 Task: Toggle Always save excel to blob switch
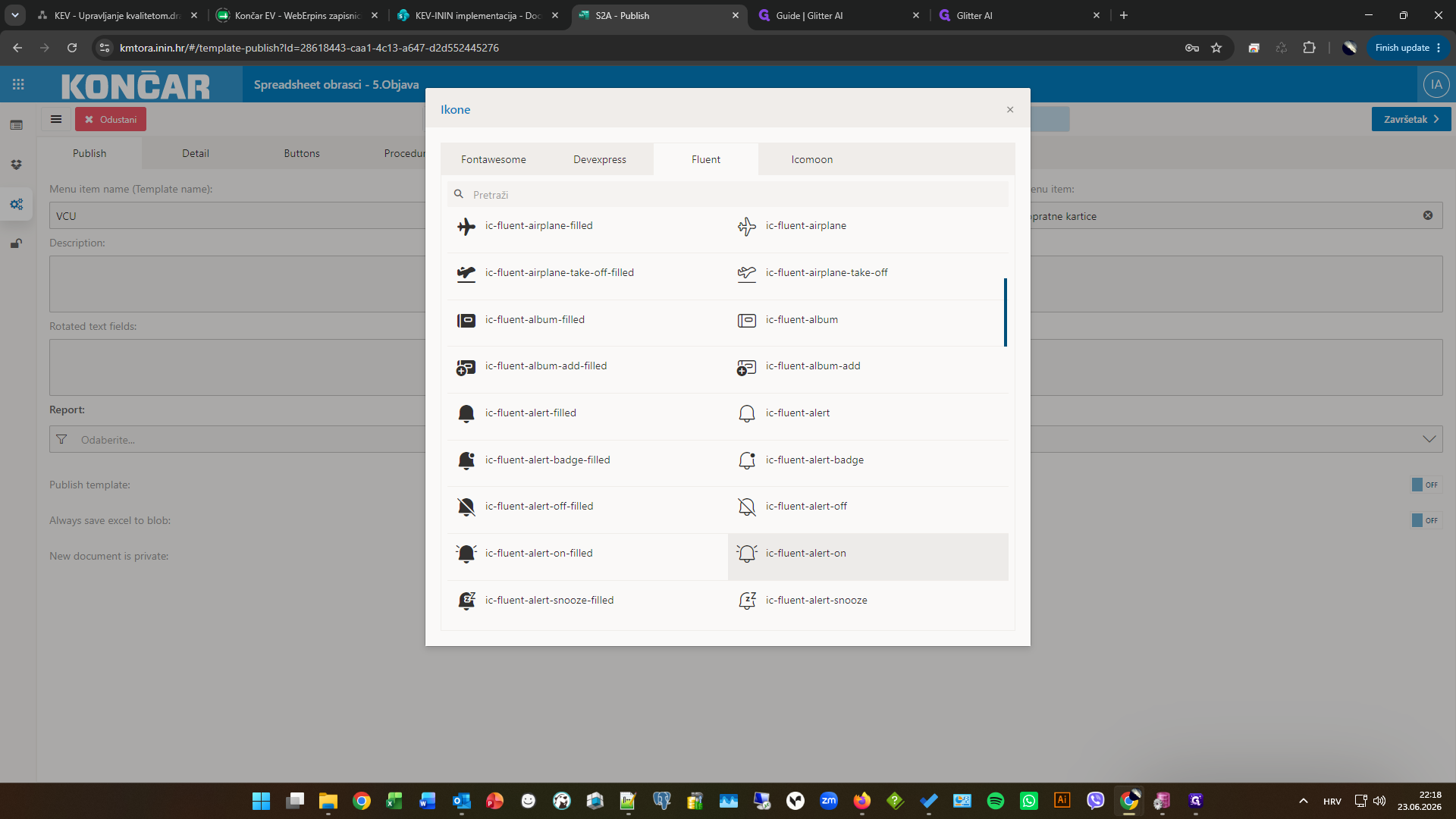(x=1426, y=520)
